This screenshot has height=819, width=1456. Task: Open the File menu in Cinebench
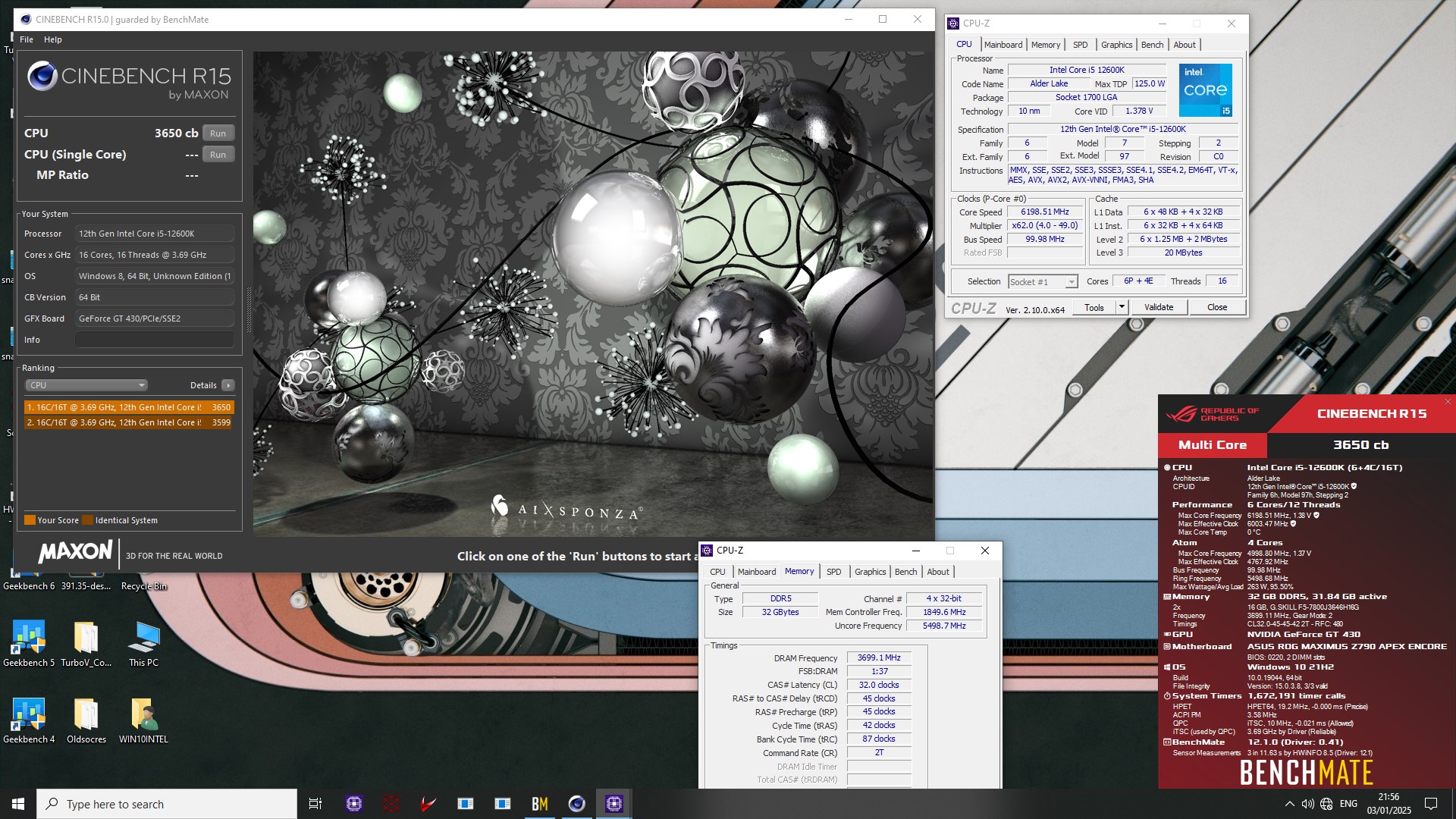click(27, 39)
